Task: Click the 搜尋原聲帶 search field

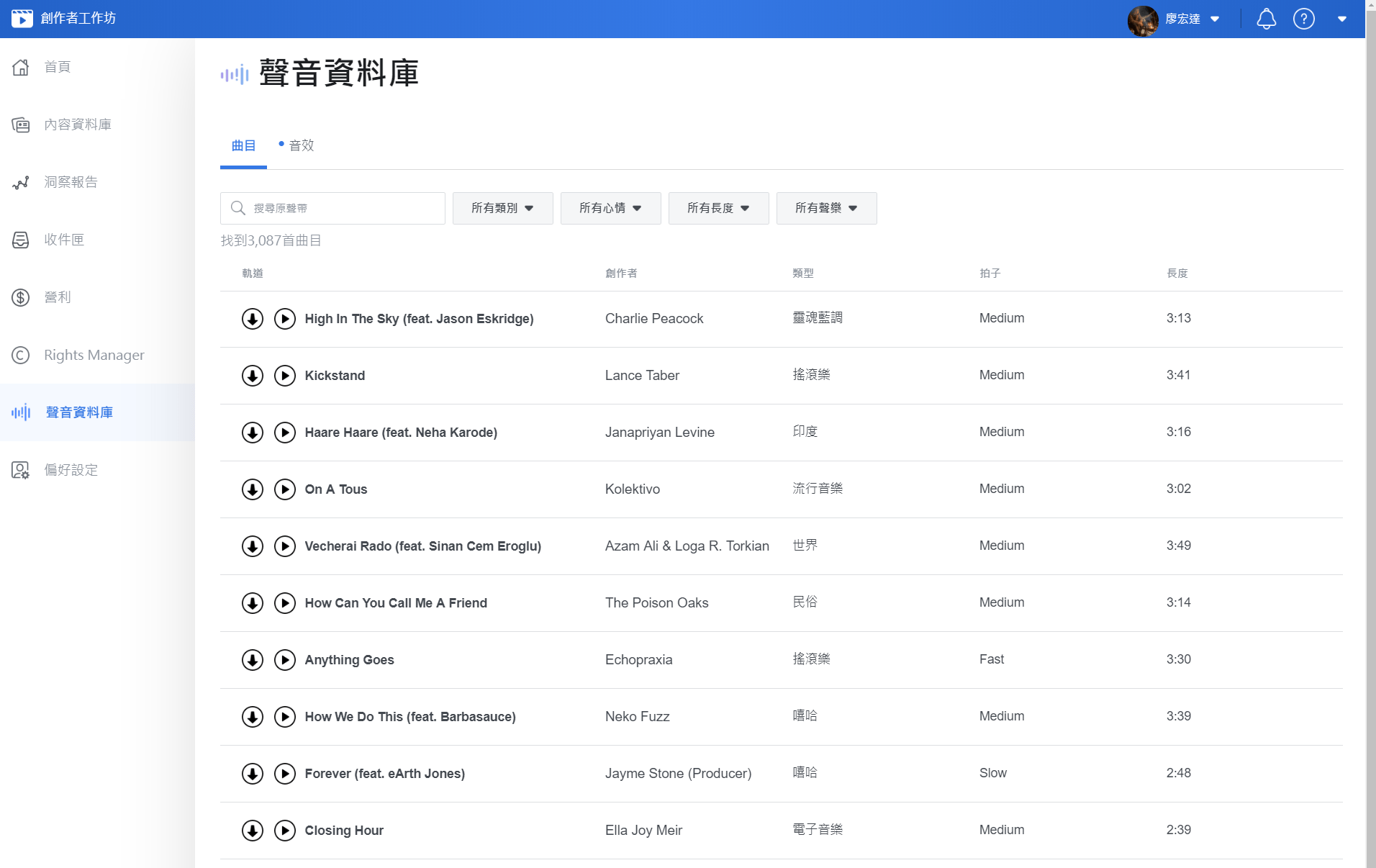Action: point(332,208)
